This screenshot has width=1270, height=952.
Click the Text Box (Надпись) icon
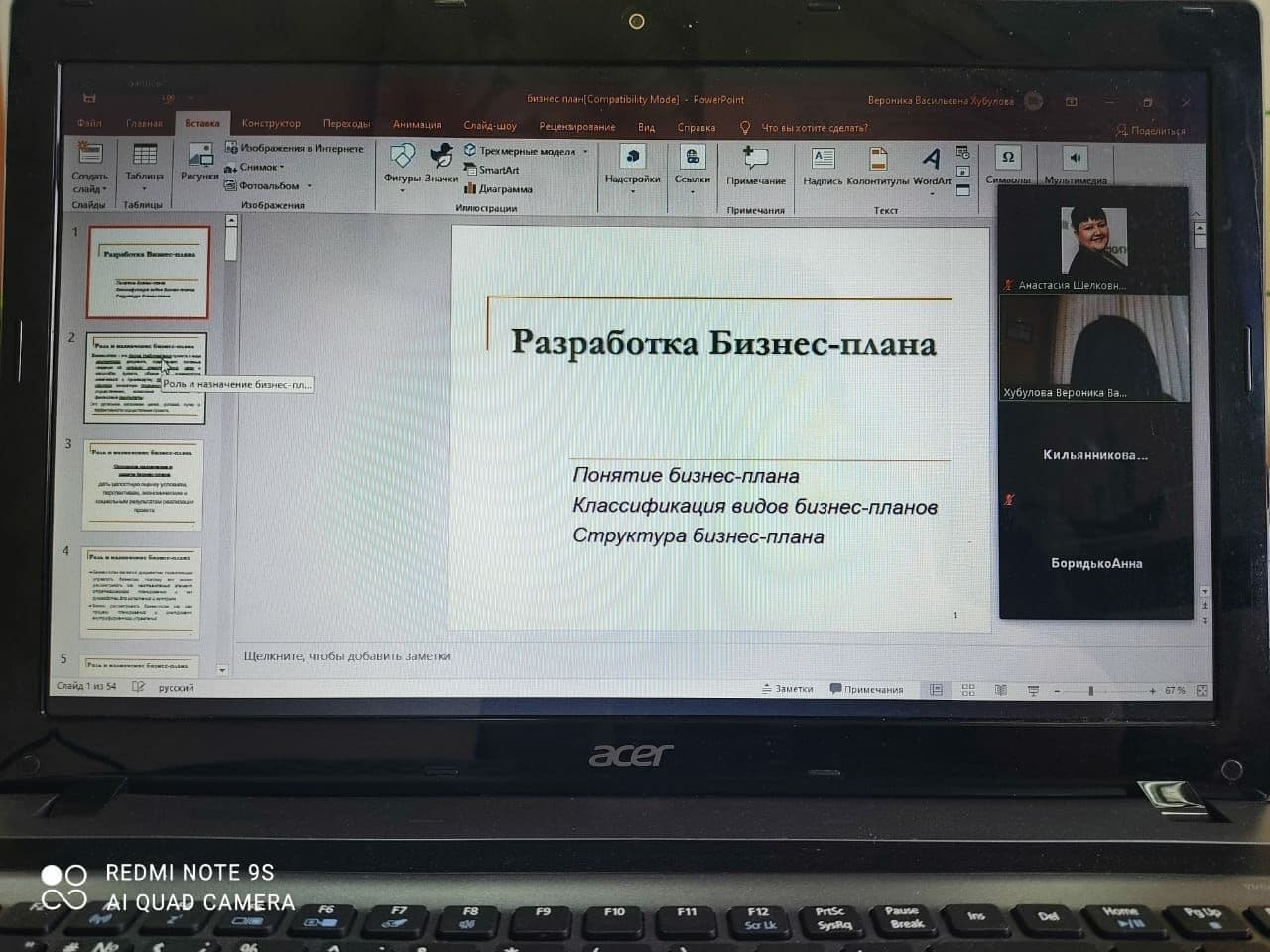click(x=824, y=158)
